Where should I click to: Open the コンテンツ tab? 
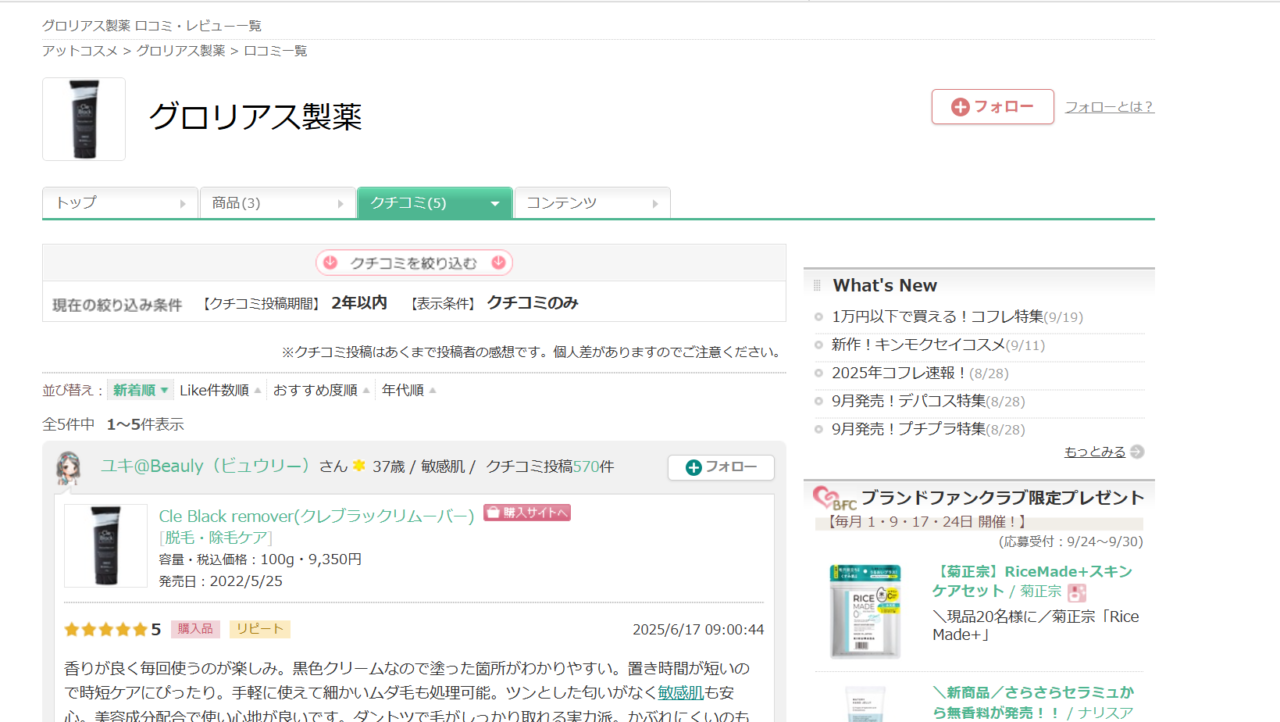click(592, 203)
